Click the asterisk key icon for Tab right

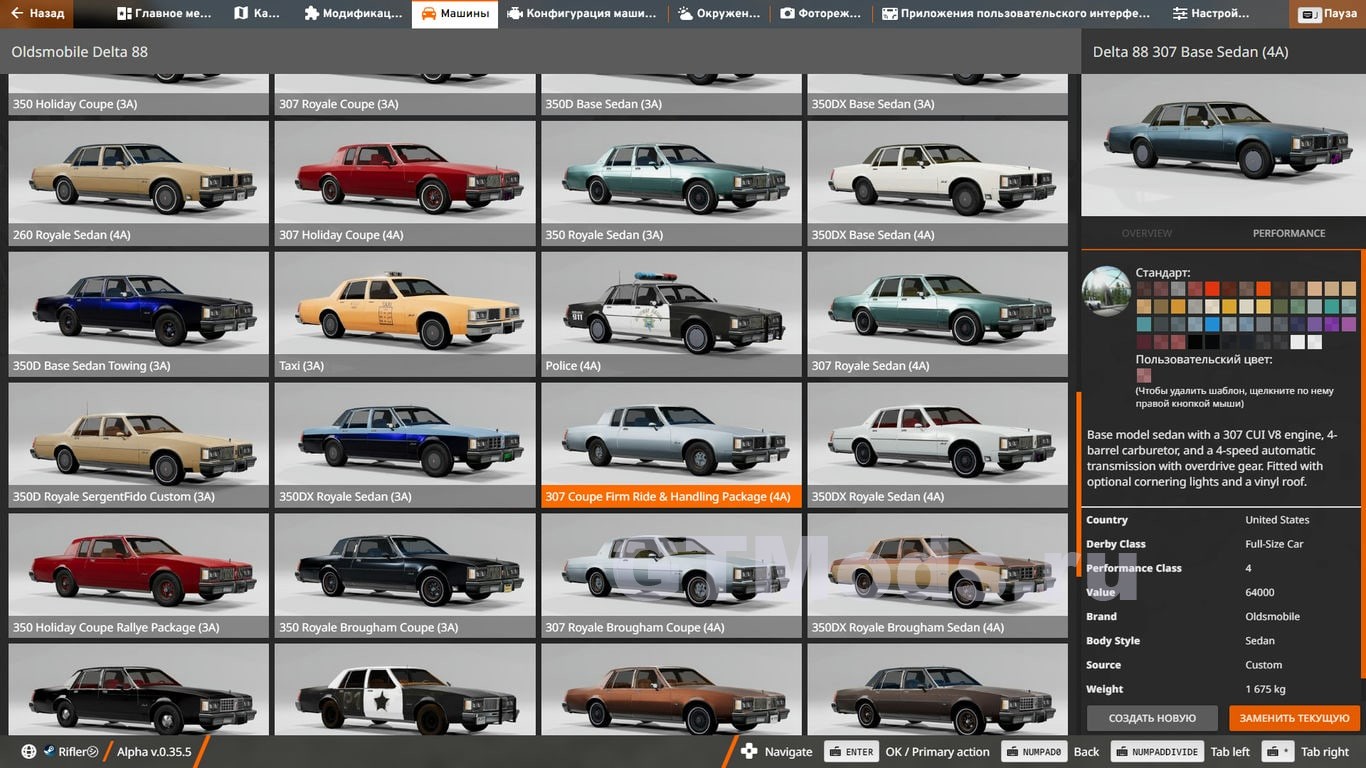click(1278, 752)
